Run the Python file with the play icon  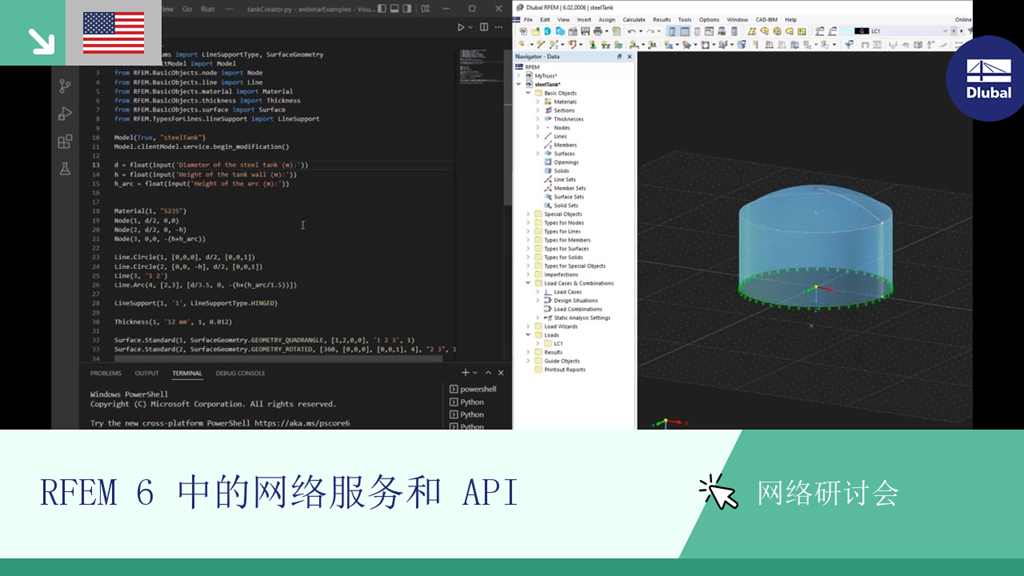click(461, 27)
